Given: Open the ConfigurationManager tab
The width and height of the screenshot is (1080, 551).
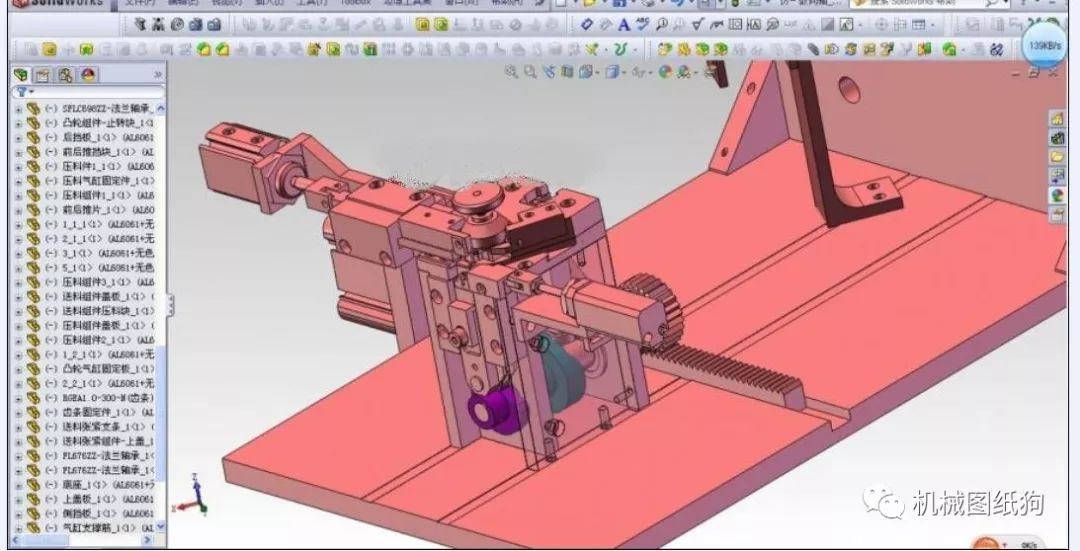Looking at the screenshot, I should click(65, 74).
